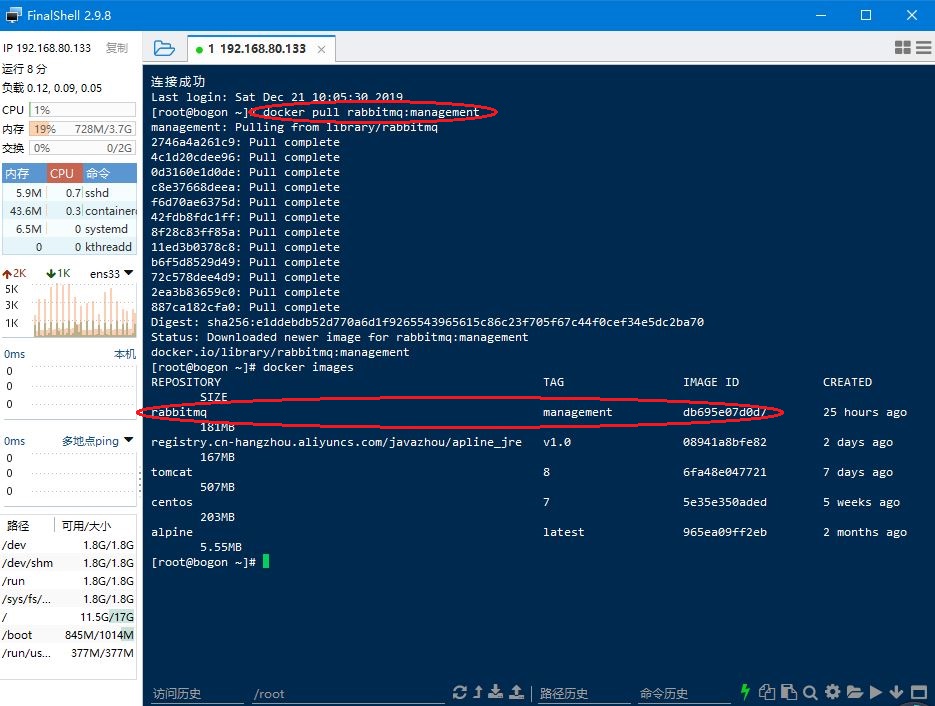The image size is (935, 706).
Task: Click the 交换 swap usage bar
Action: pyautogui.click(x=82, y=148)
